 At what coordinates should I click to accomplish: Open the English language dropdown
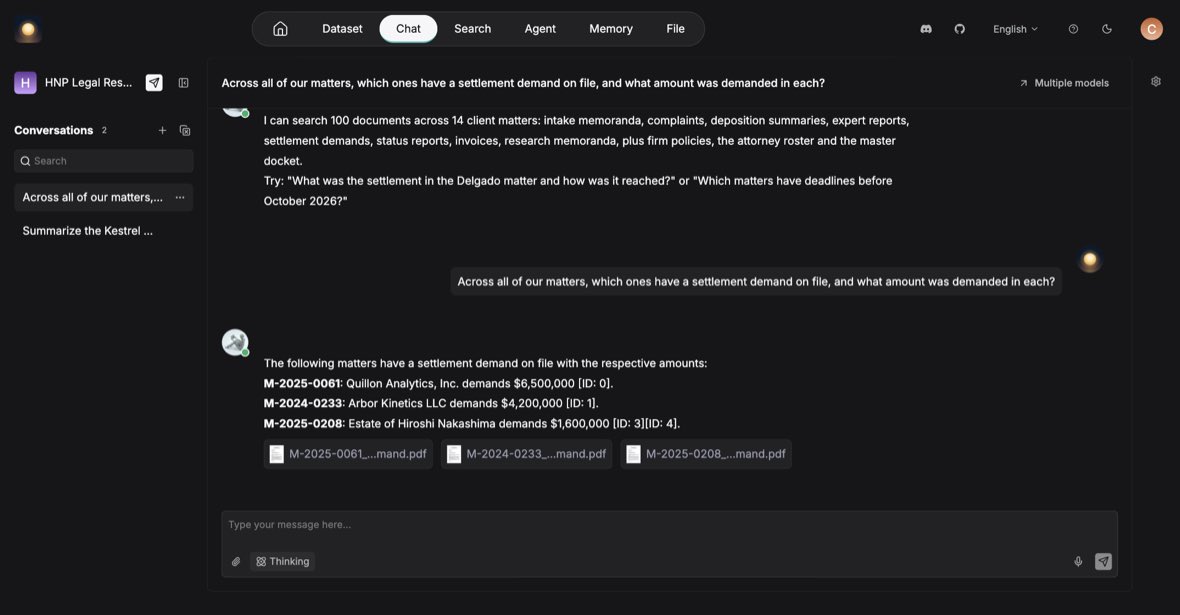pyautogui.click(x=1015, y=29)
